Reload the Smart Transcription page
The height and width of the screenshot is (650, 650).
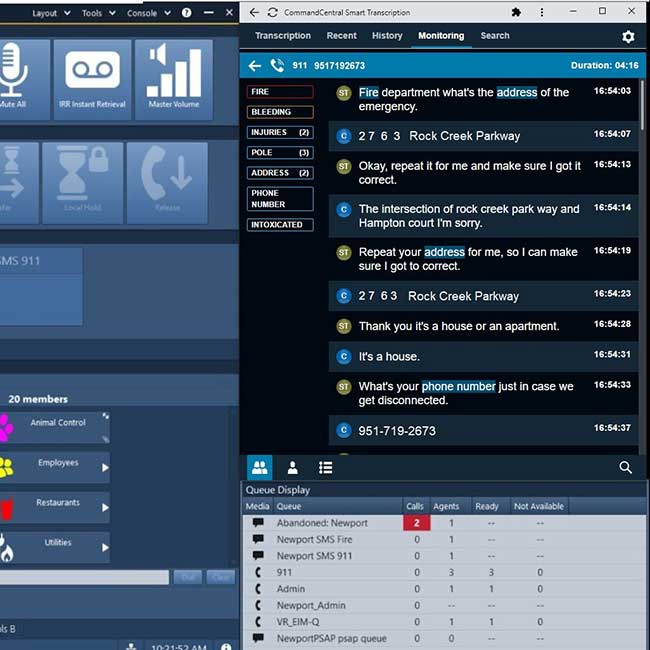[x=272, y=12]
